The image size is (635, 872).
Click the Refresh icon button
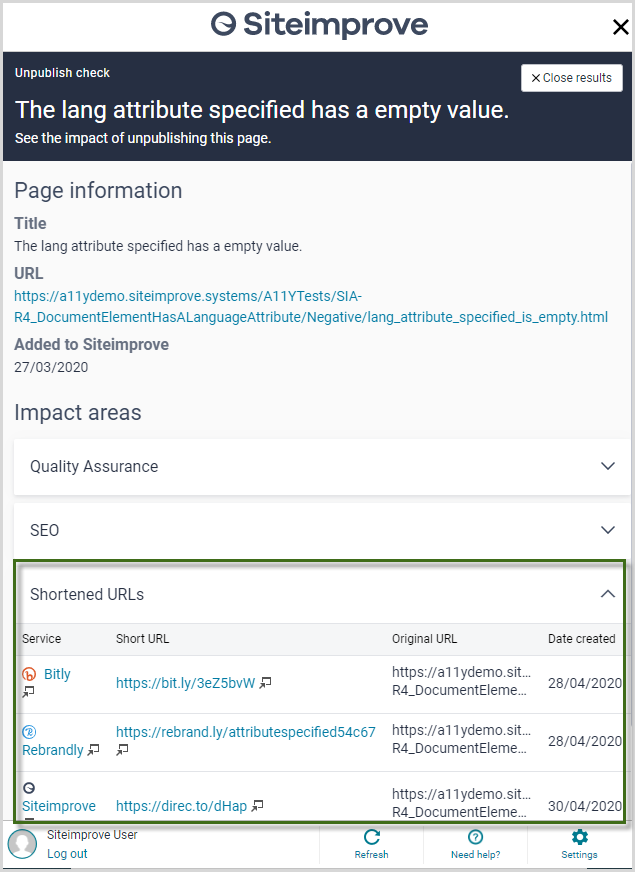371,844
